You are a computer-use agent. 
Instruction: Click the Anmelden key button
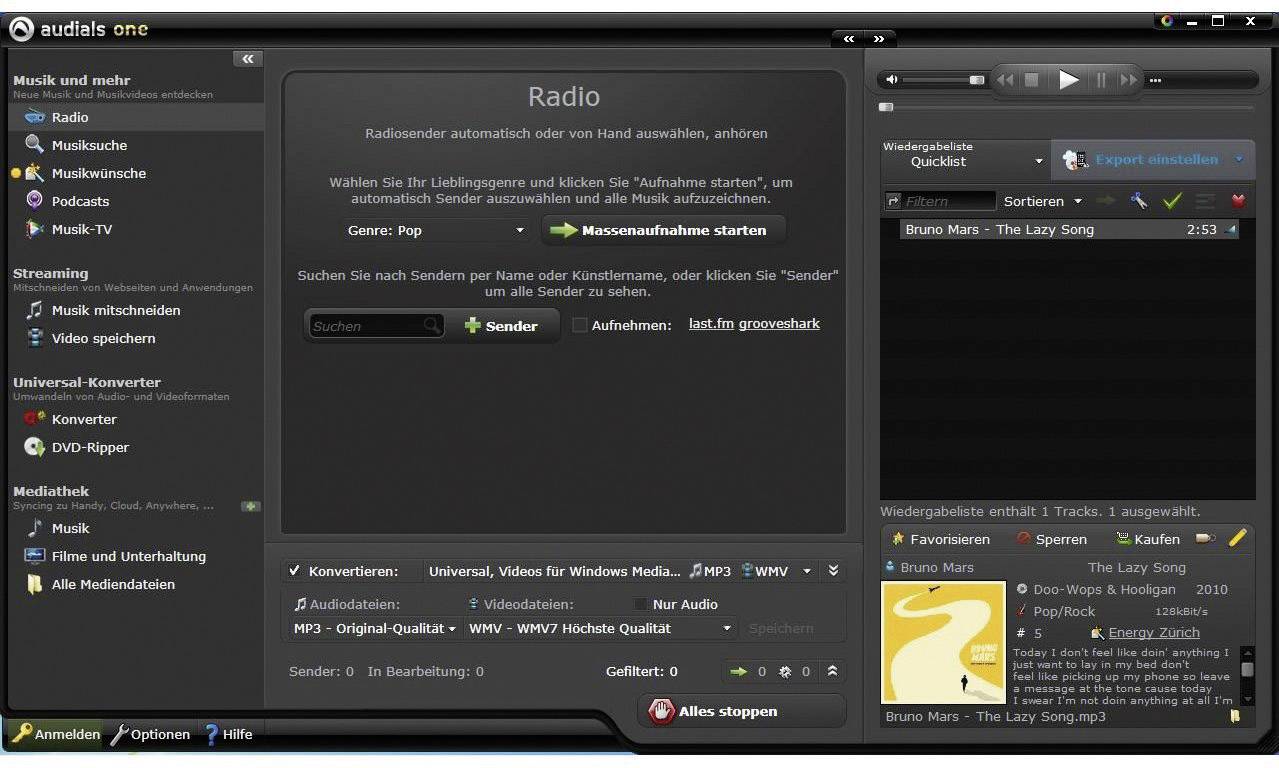(x=56, y=734)
